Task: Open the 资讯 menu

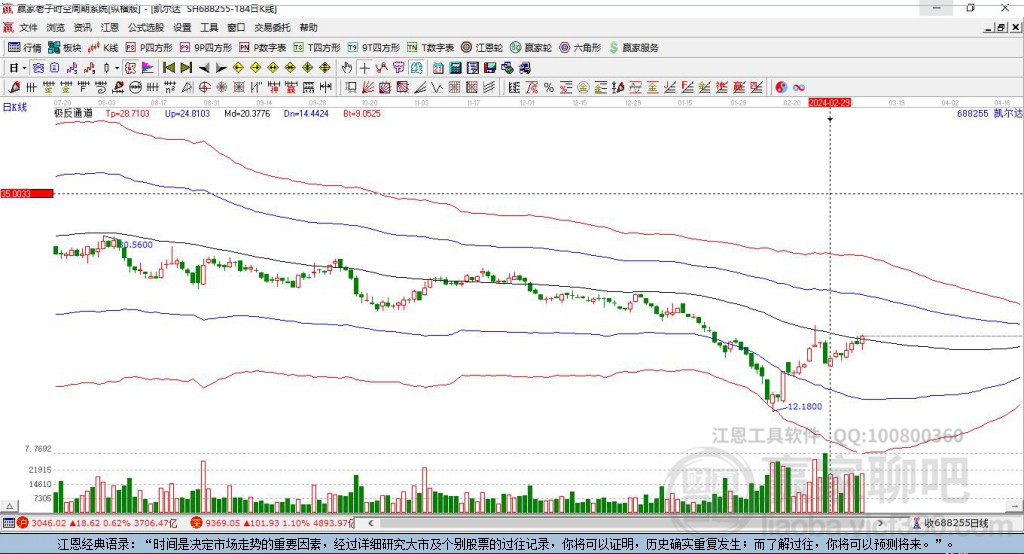Action: [x=82, y=27]
